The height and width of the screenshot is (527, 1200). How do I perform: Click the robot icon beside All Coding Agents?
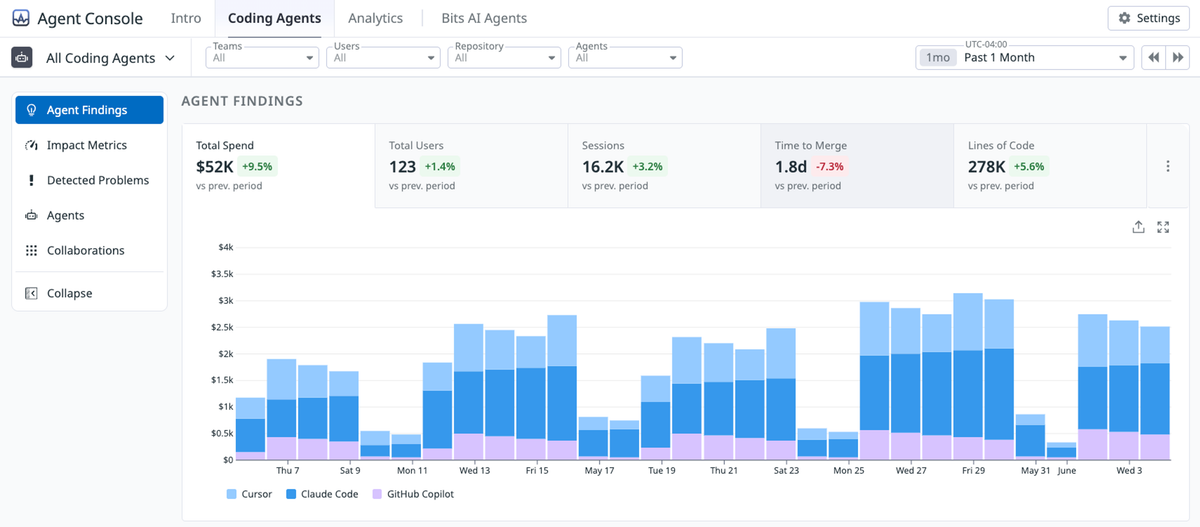coord(22,58)
